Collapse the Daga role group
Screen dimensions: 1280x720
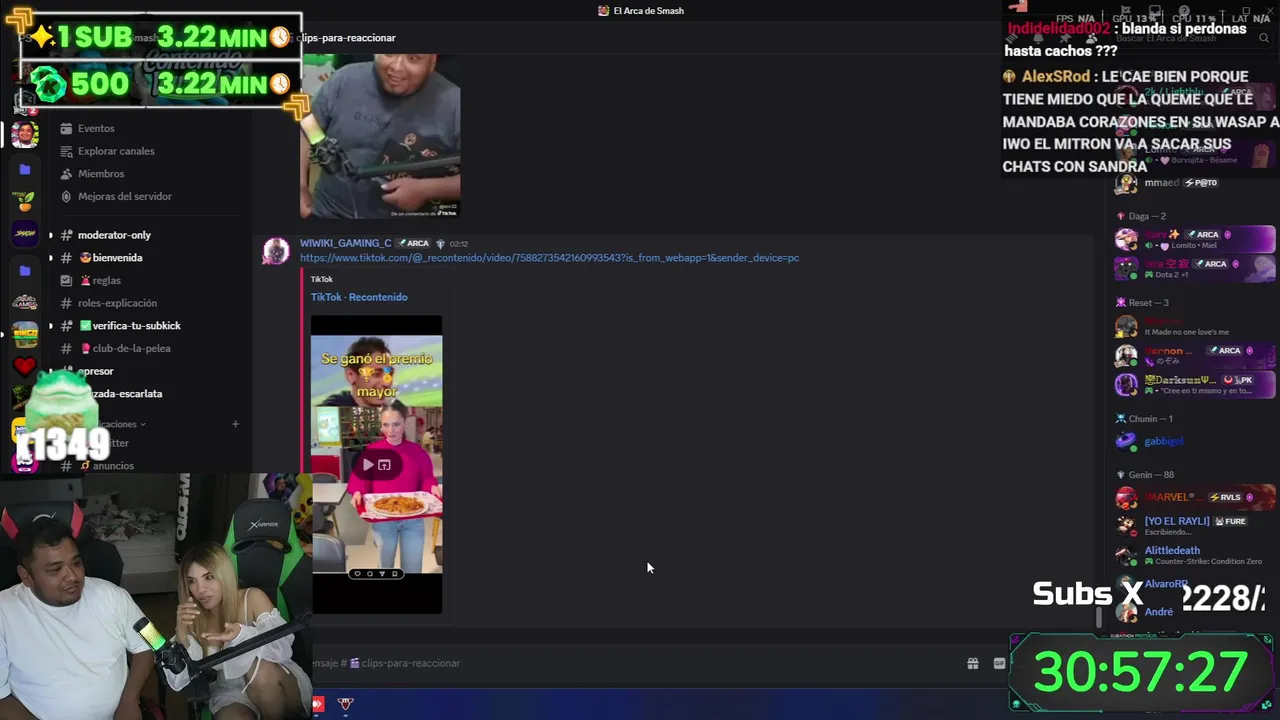click(1146, 216)
